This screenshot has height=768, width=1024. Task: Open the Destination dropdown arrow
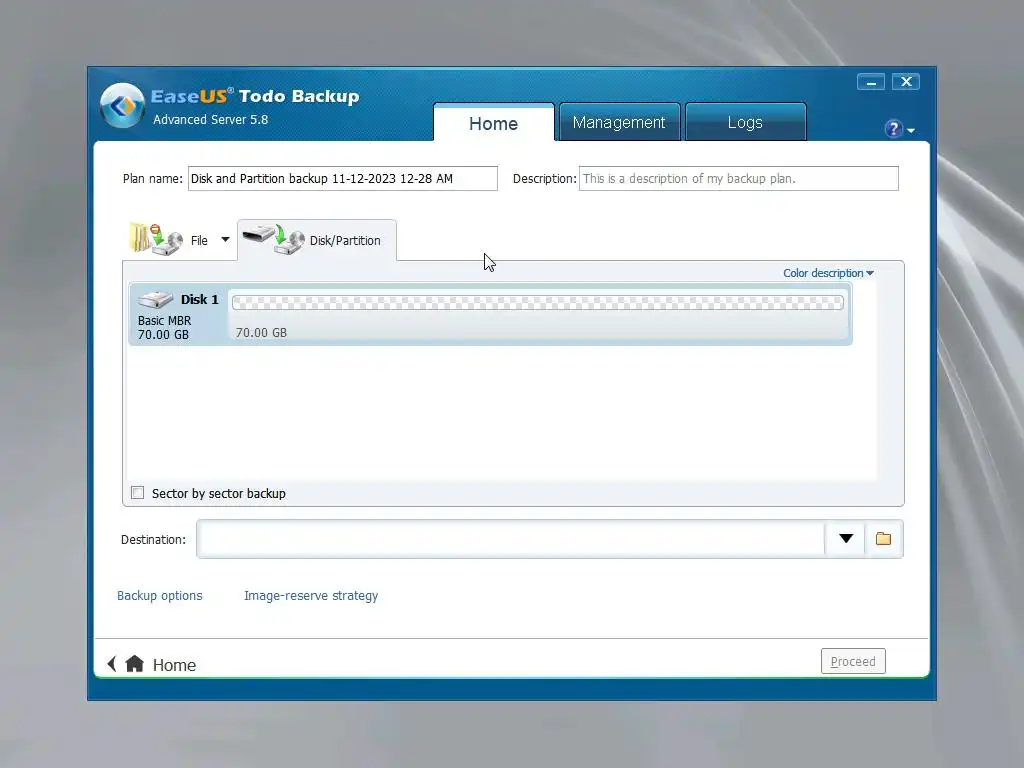point(846,539)
